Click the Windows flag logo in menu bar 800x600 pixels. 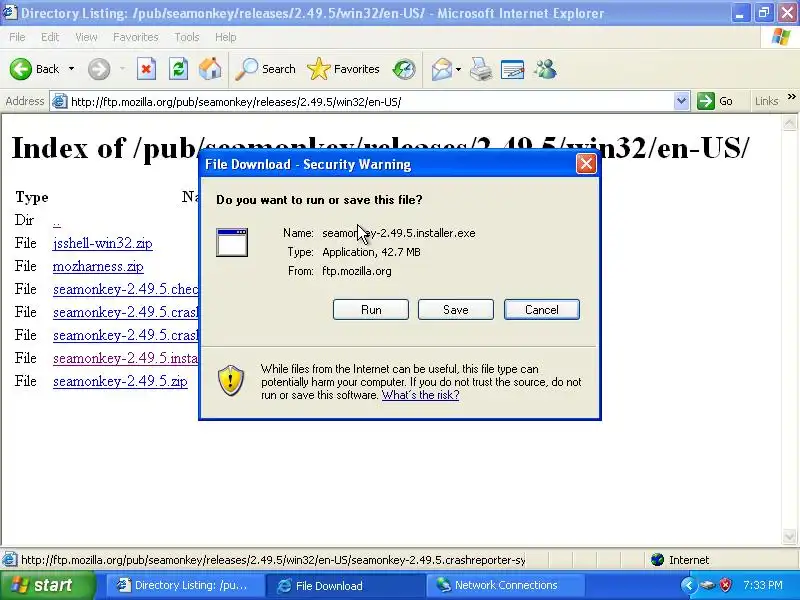781,37
